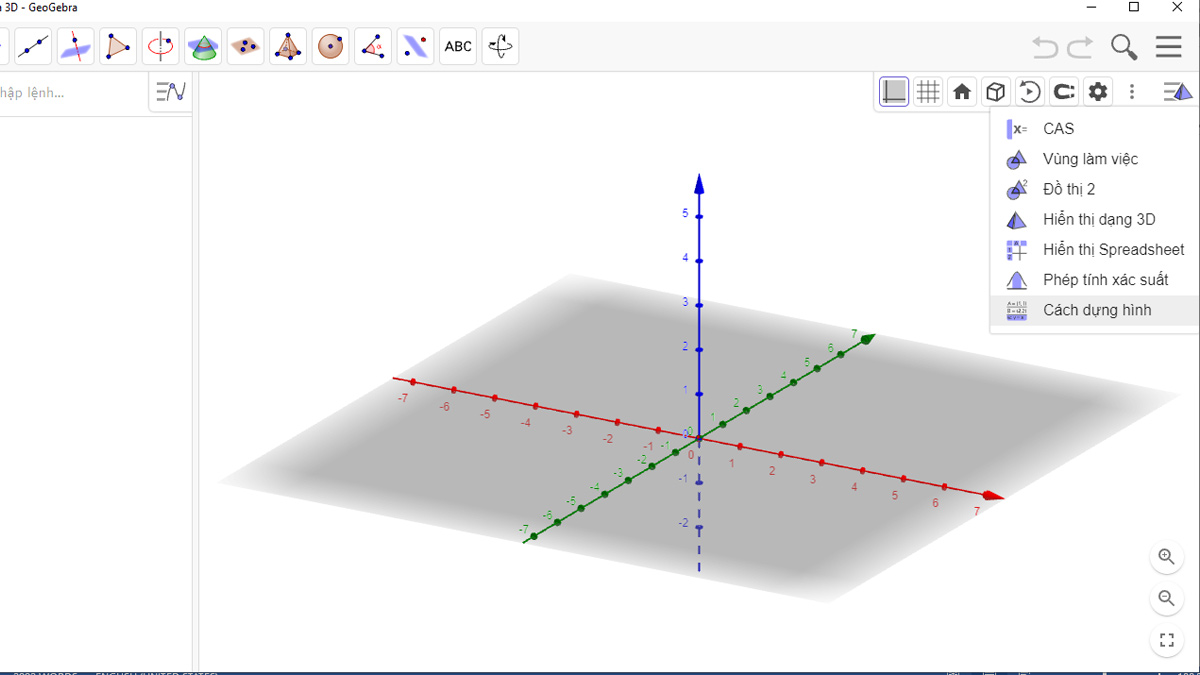Toggle the Views list icon with pyramid
The height and width of the screenshot is (675, 1200).
(x=1178, y=92)
